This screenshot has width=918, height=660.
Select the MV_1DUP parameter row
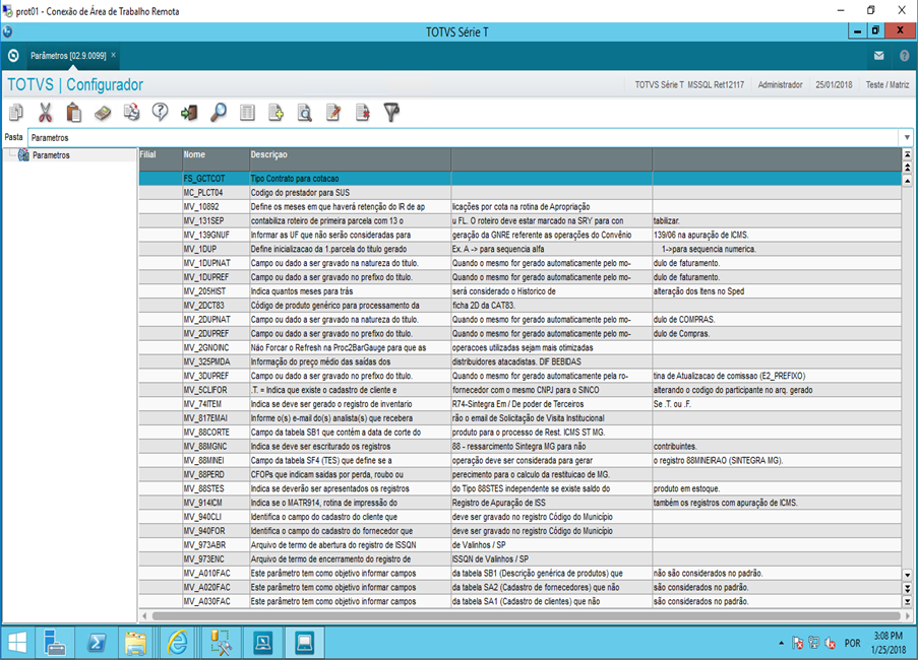[x=202, y=248]
